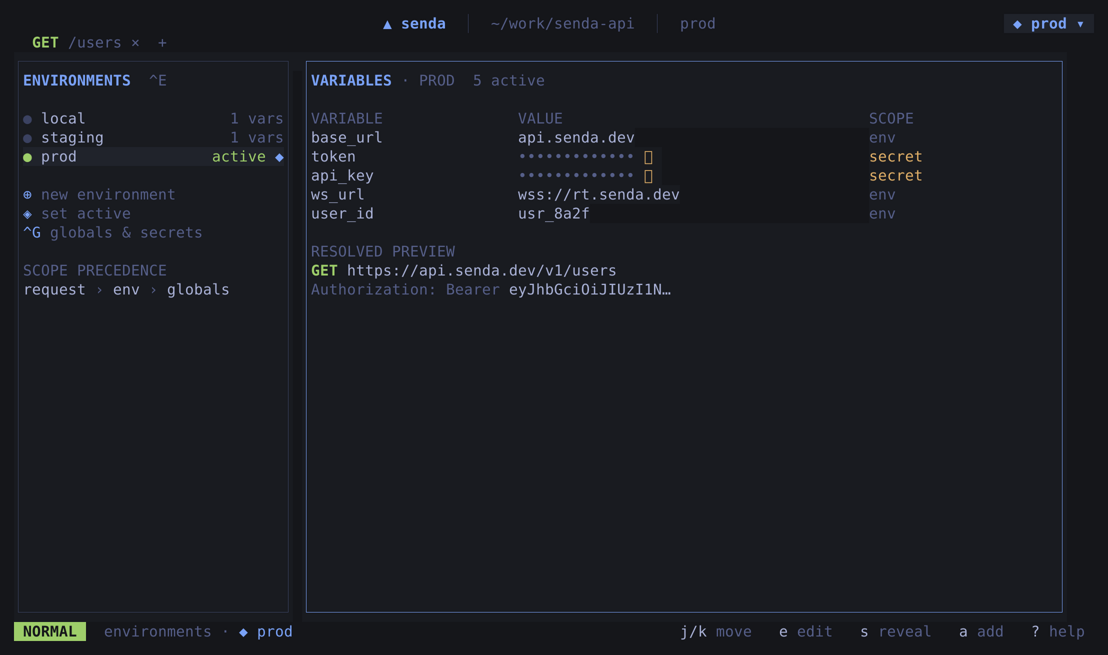The height and width of the screenshot is (655, 1108).
Task: Click the e edit shortcut hint
Action: 806,632
